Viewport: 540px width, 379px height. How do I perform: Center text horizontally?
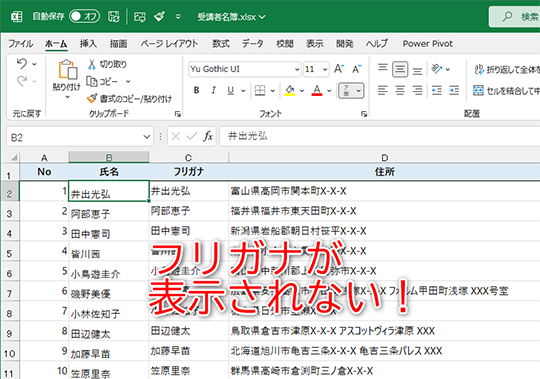pyautogui.click(x=400, y=91)
